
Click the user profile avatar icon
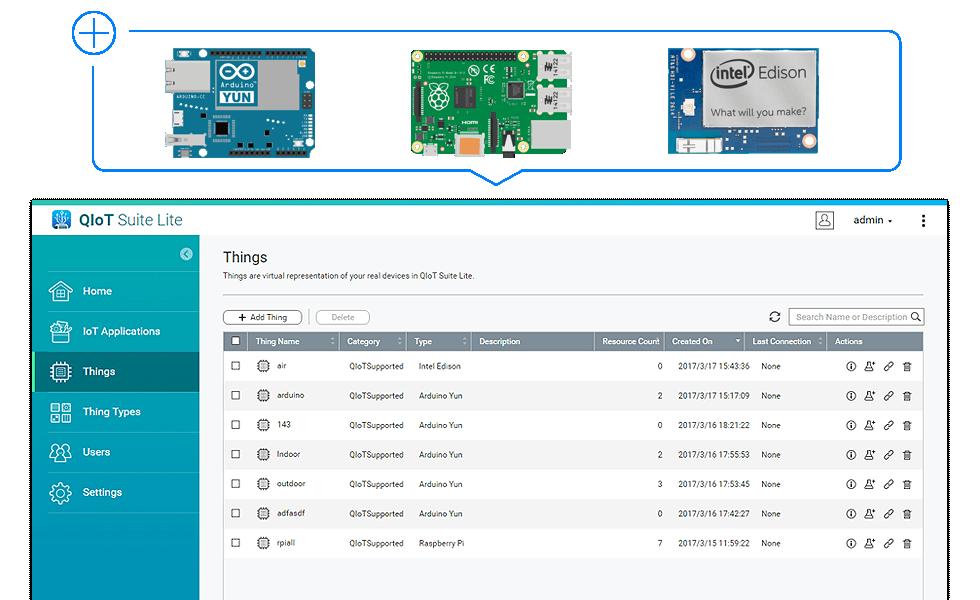(x=824, y=220)
